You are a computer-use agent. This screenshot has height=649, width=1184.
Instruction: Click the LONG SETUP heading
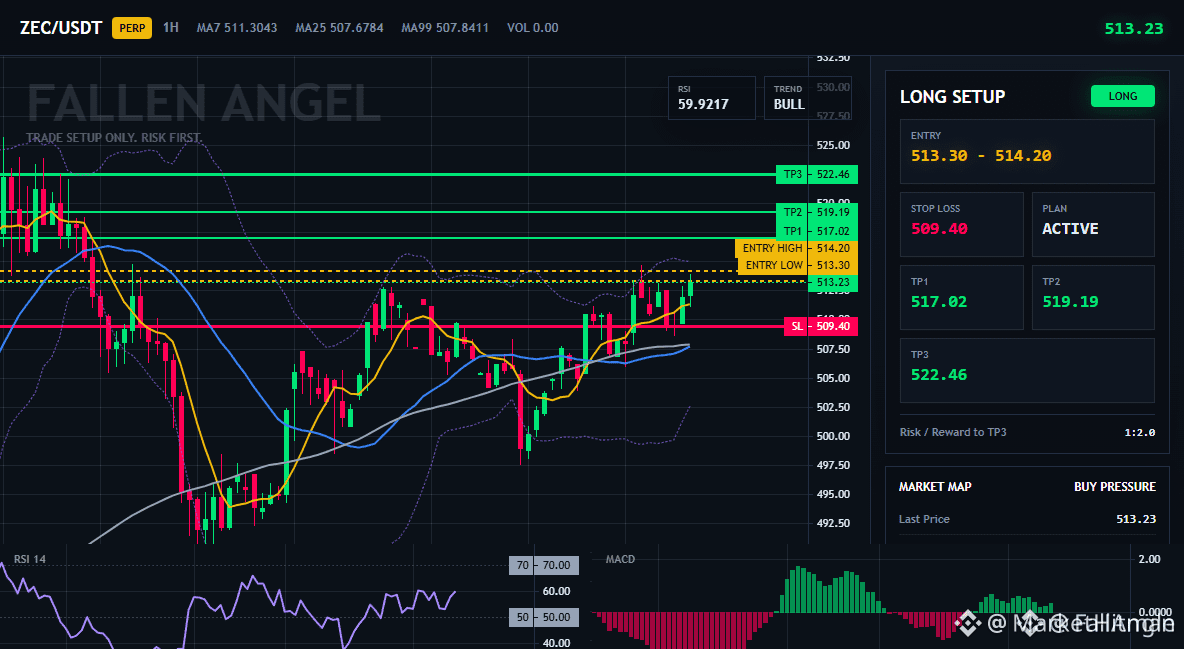[952, 97]
